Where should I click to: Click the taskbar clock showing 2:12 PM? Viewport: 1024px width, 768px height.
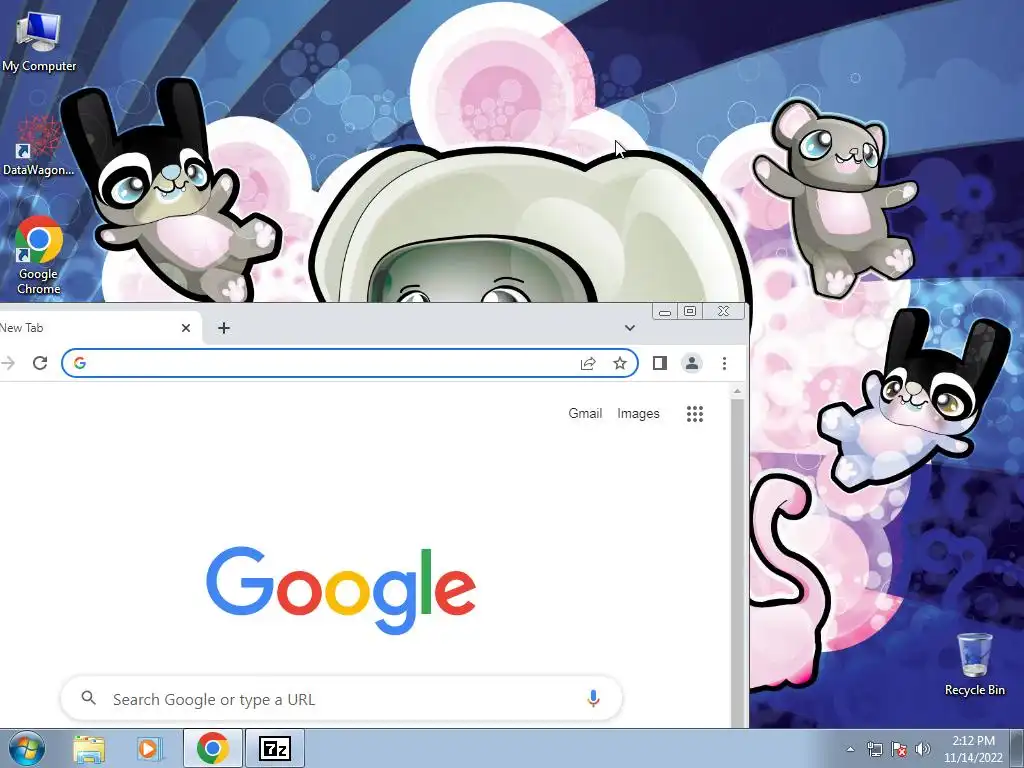tap(973, 749)
